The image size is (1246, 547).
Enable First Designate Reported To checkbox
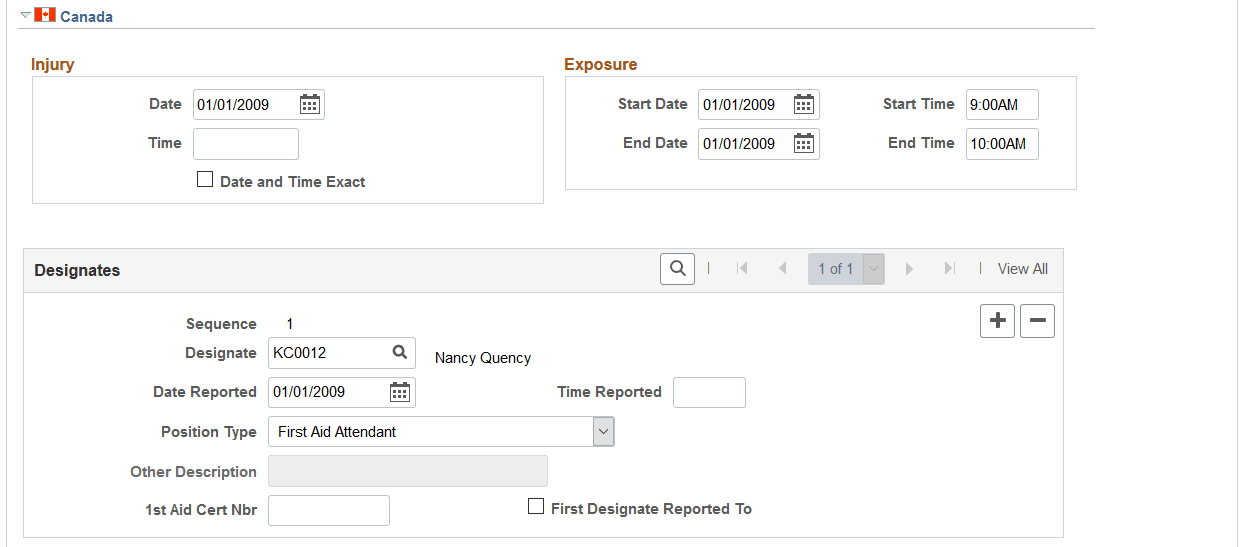[536, 508]
